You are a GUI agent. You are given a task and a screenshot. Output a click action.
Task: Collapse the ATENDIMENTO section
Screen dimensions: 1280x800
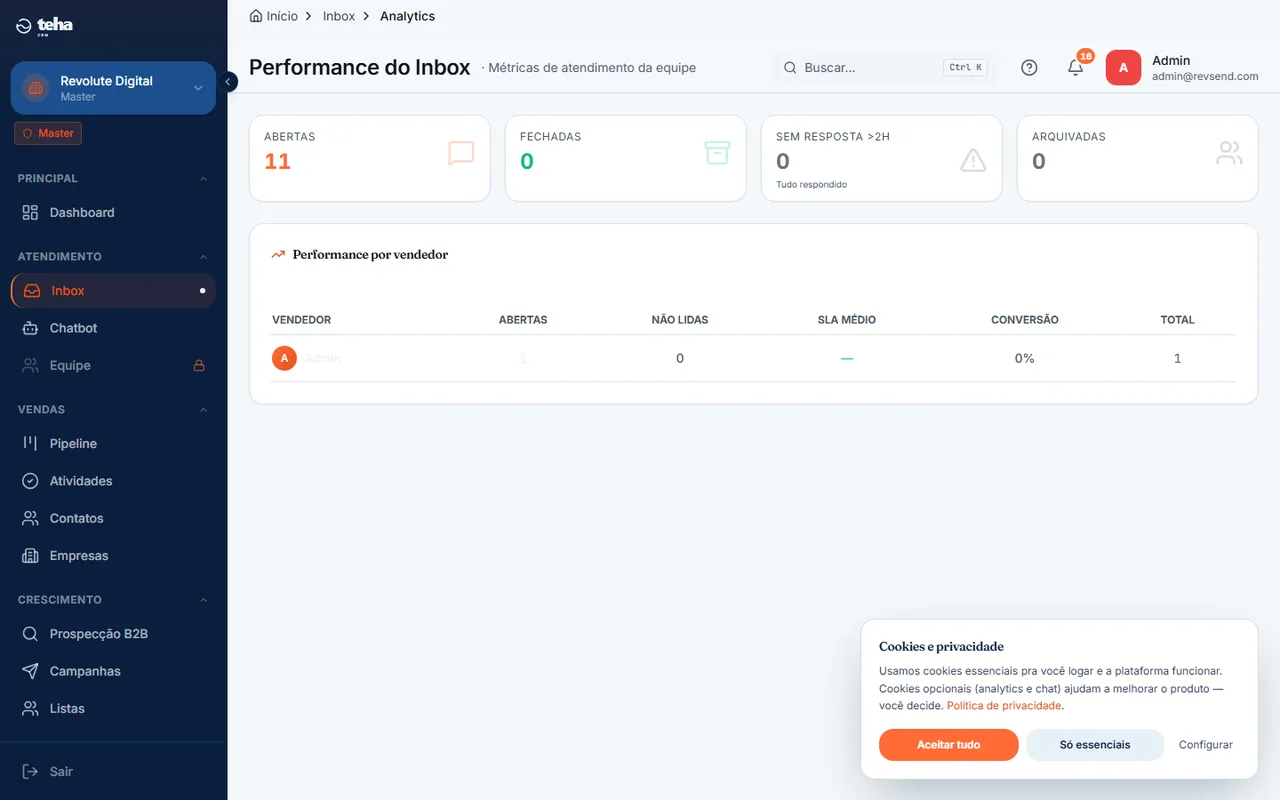[x=204, y=257]
